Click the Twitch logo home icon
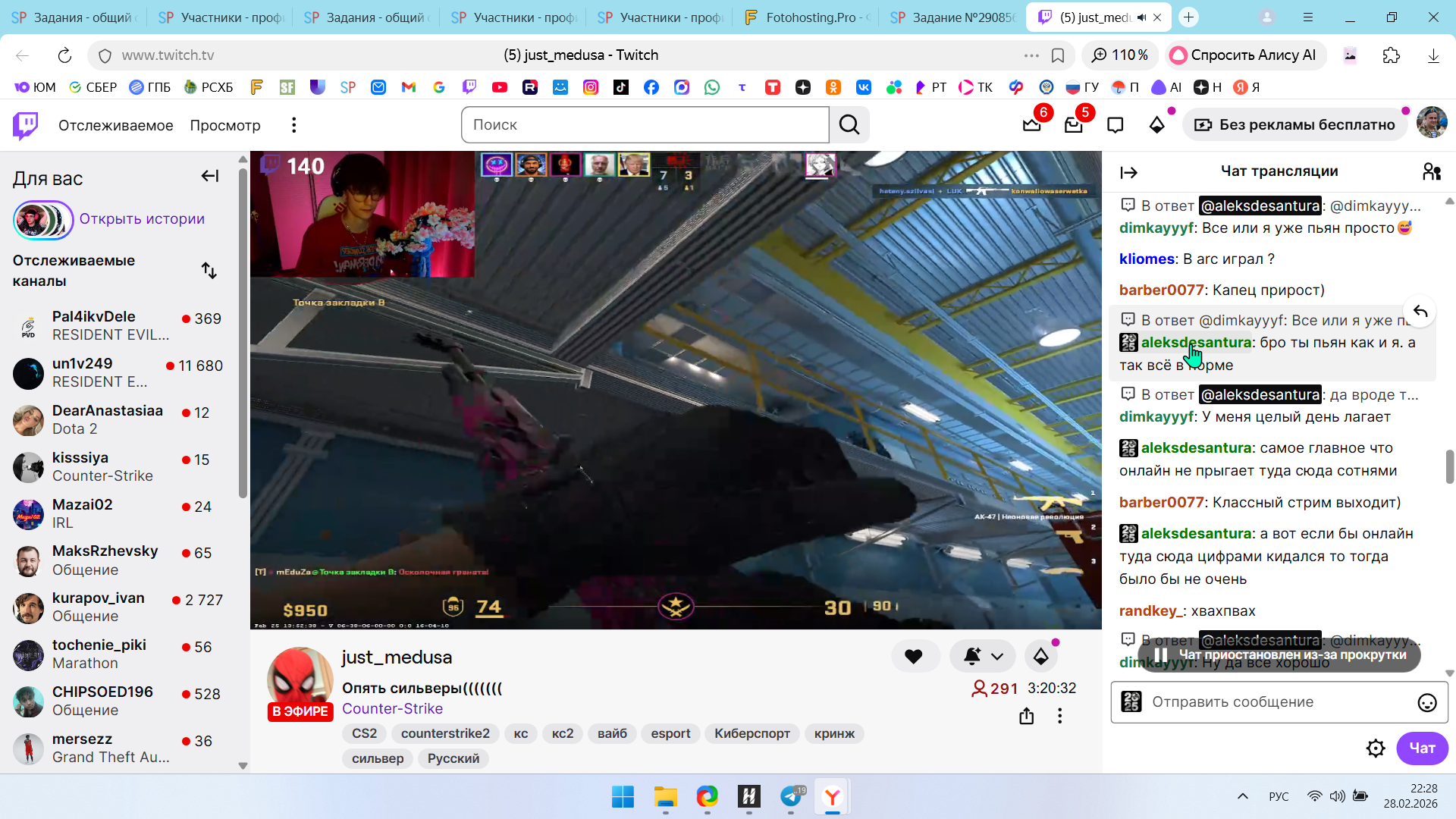The height and width of the screenshot is (819, 1456). tap(26, 125)
